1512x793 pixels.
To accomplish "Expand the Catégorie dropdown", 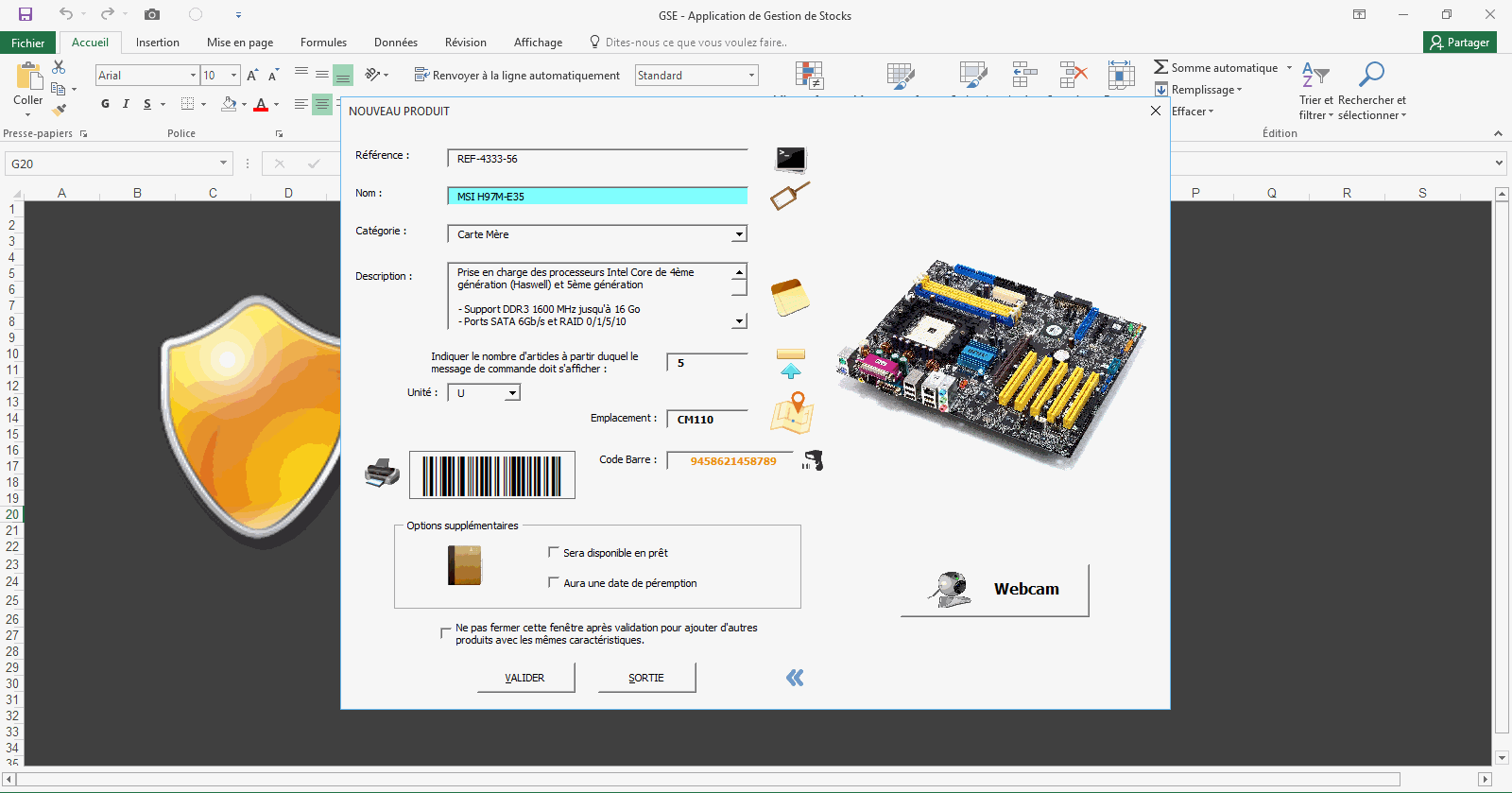I will coord(739,234).
